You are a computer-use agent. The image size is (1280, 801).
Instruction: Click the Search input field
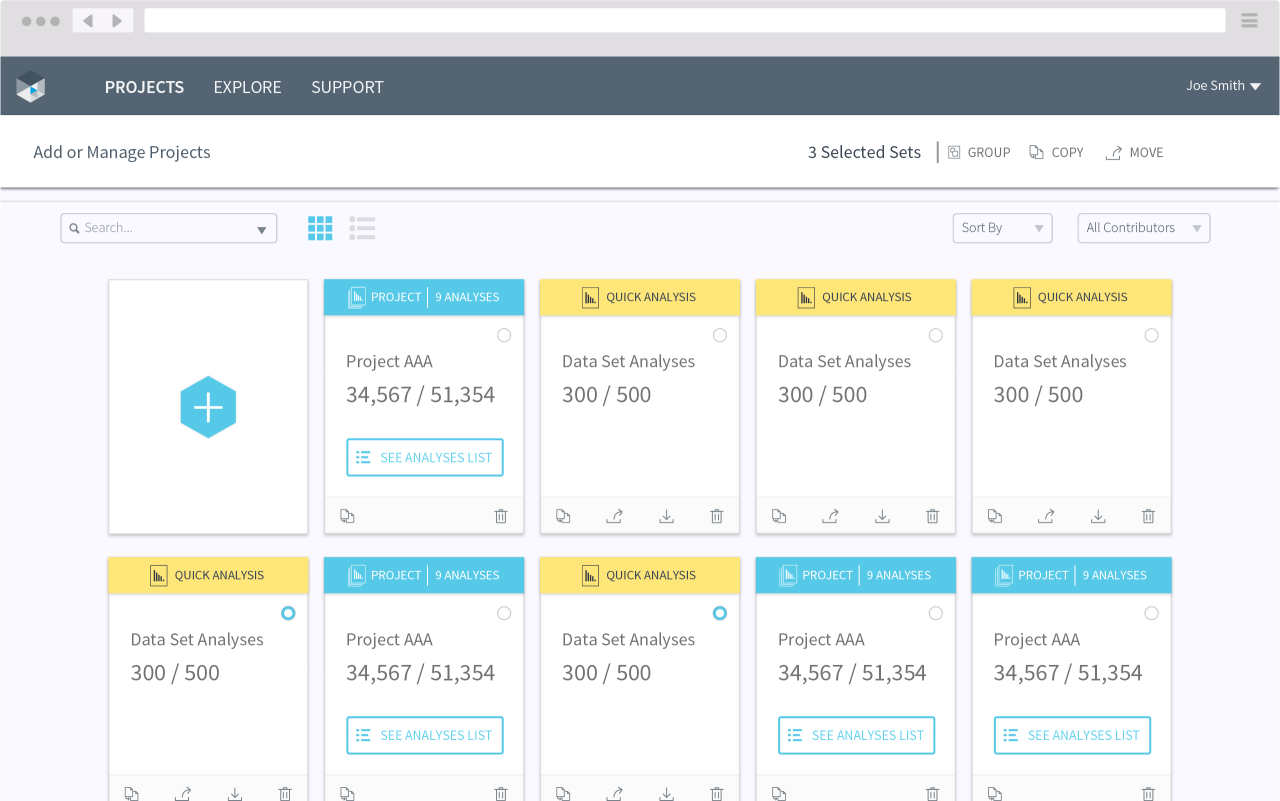[x=160, y=228]
